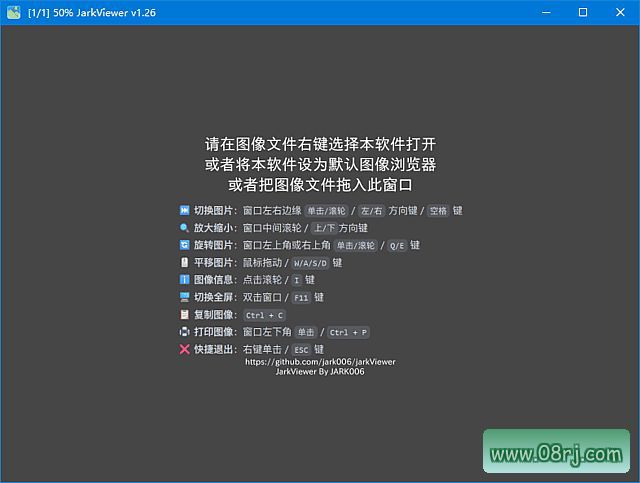This screenshot has width=640, height=483.
Task: Click the print image (打印图像) printer icon
Action: click(x=184, y=332)
